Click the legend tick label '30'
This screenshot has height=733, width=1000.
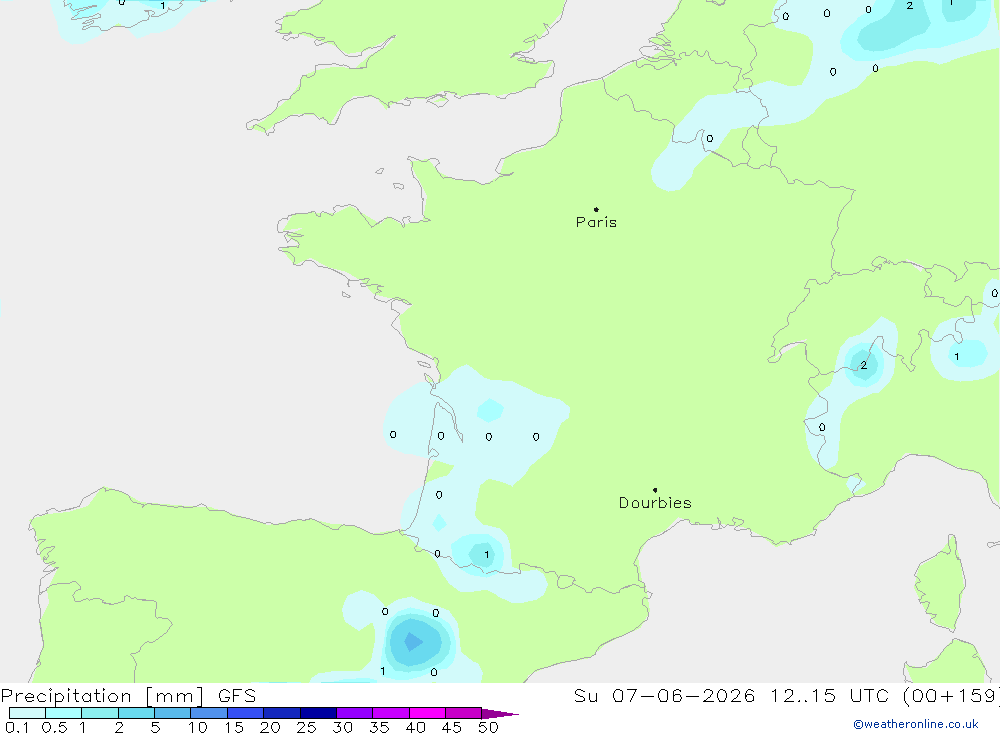343,727
